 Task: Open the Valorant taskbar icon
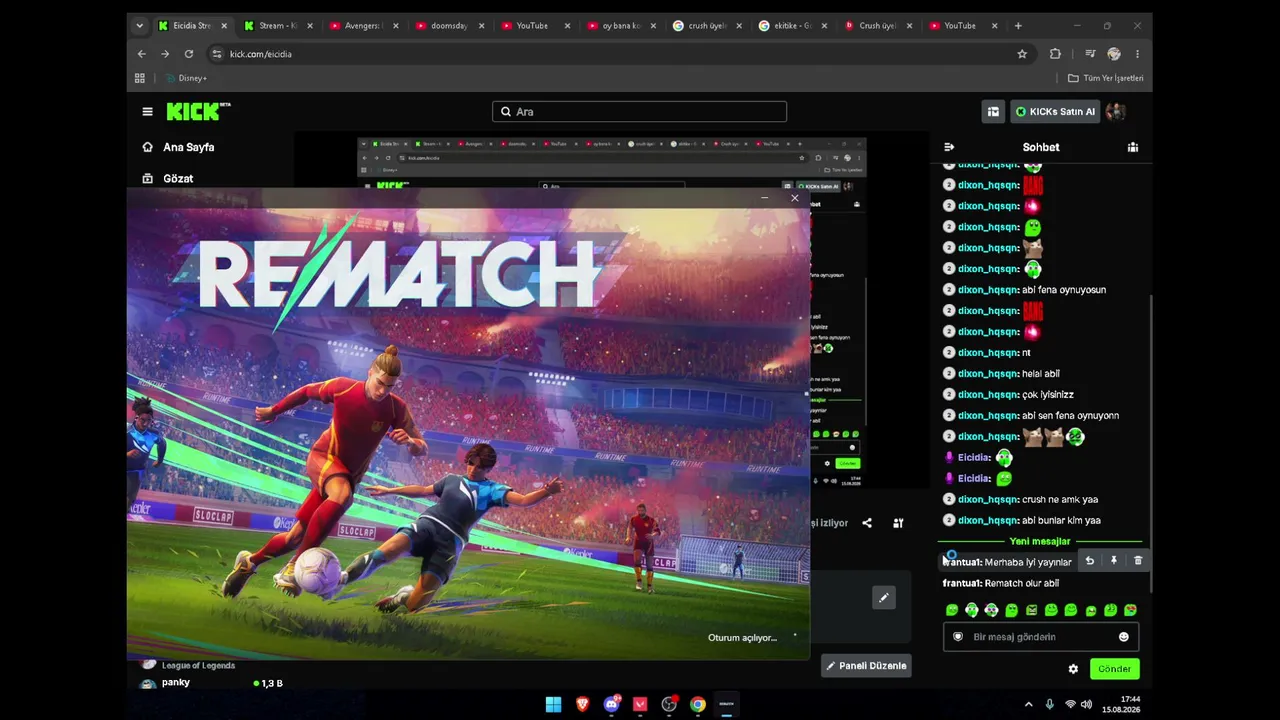coord(640,704)
